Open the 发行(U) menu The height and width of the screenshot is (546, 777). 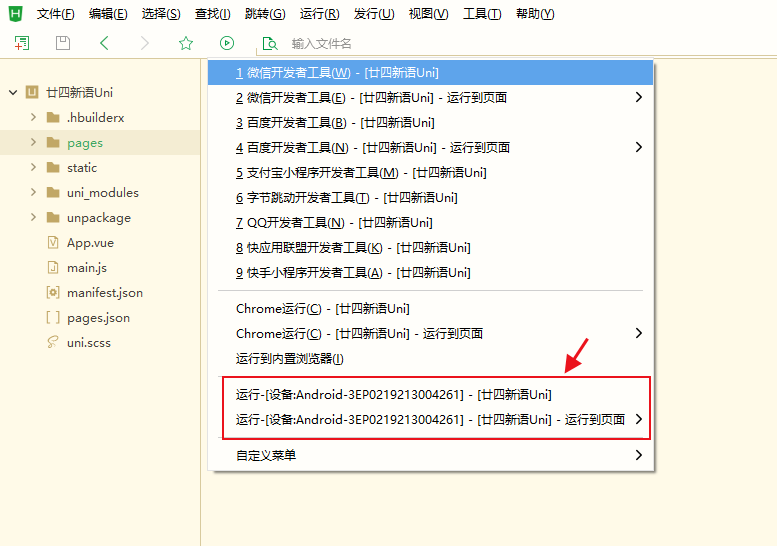click(x=374, y=14)
